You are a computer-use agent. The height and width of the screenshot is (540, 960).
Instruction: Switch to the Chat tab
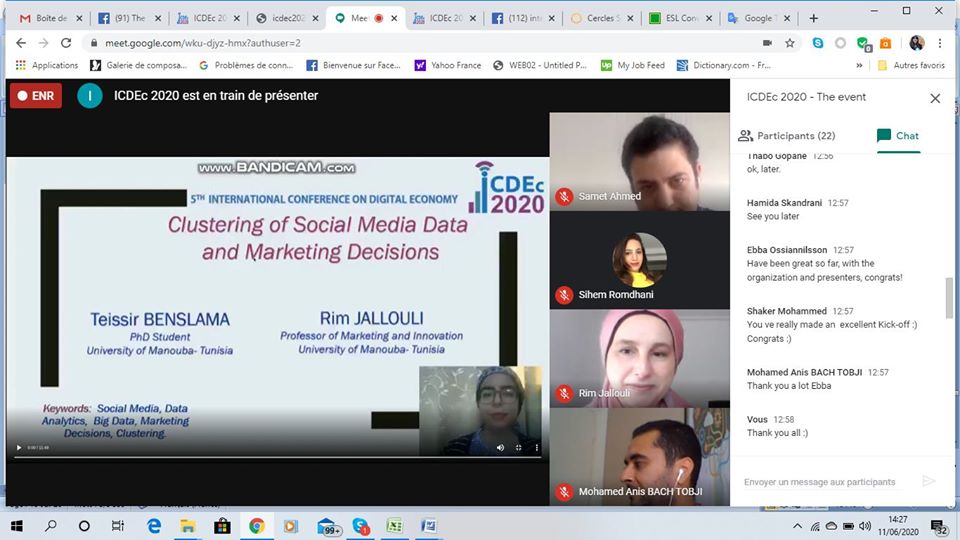tap(898, 136)
